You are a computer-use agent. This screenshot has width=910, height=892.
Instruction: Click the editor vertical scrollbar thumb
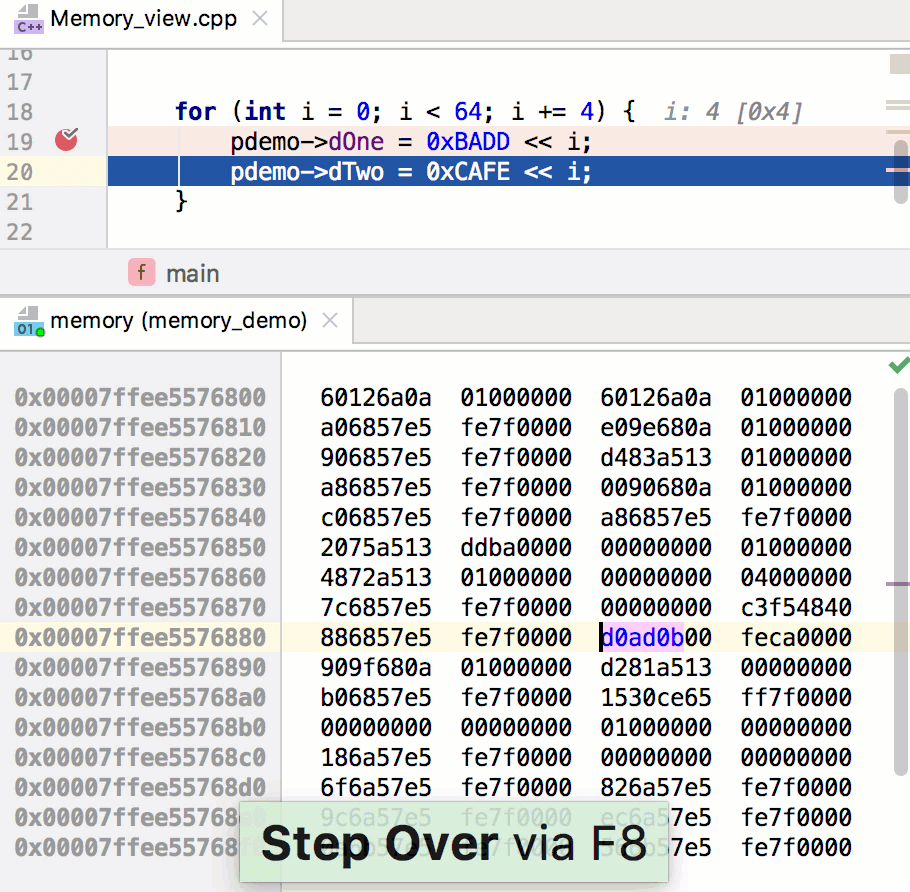[x=900, y=170]
